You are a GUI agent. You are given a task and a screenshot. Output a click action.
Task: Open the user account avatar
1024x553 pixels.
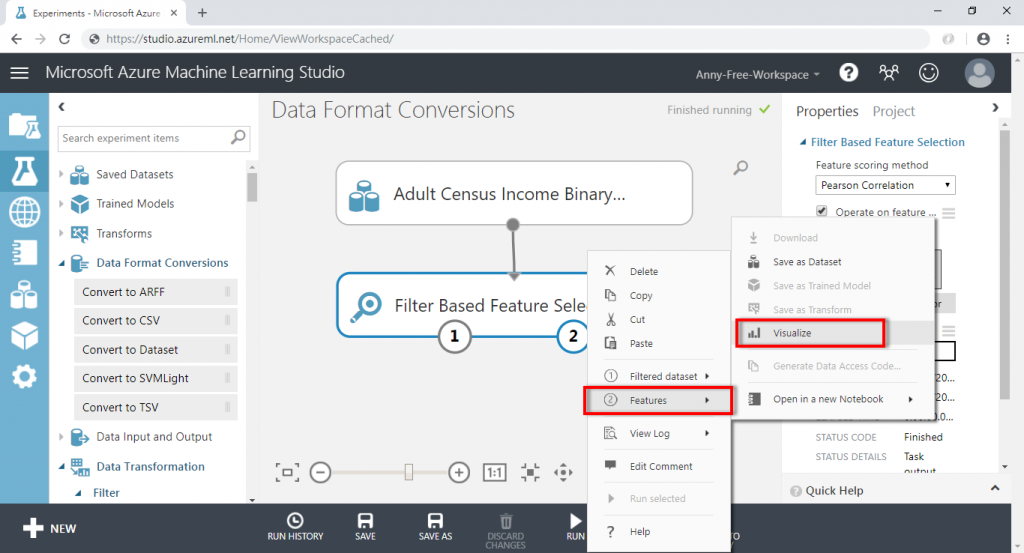[980, 72]
